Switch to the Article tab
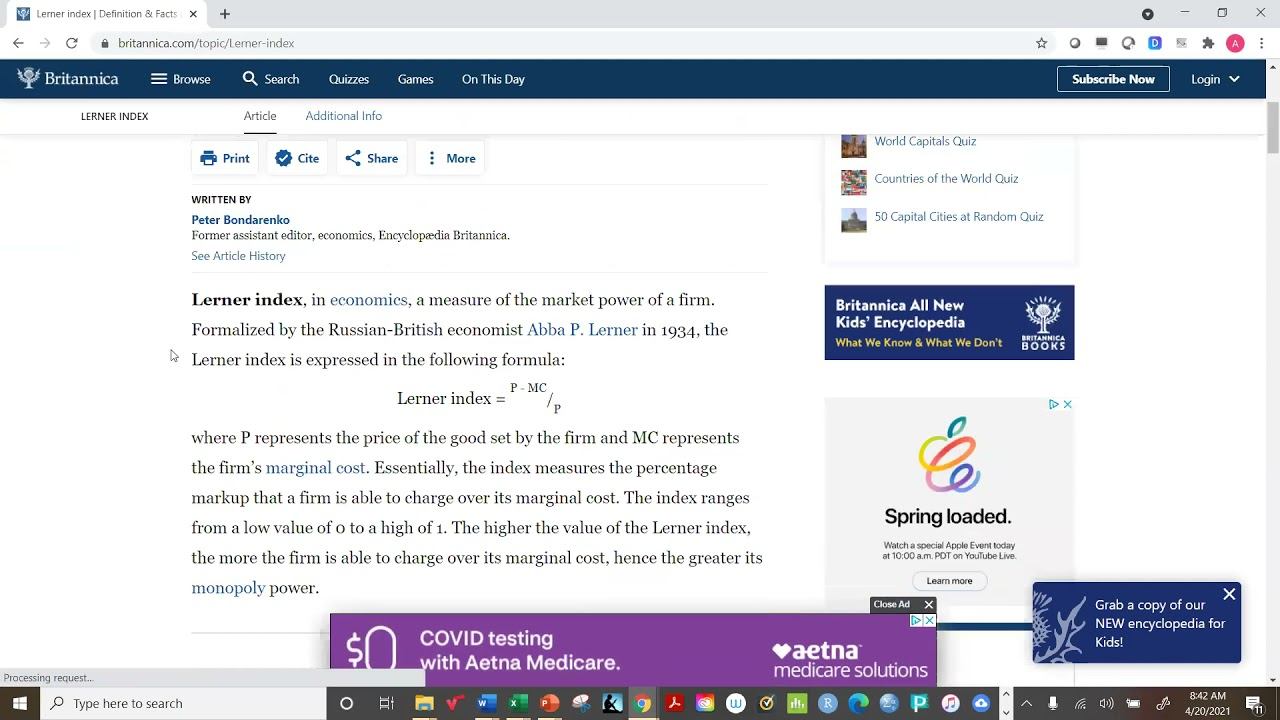Screen dimensions: 1280x720 coord(260,116)
